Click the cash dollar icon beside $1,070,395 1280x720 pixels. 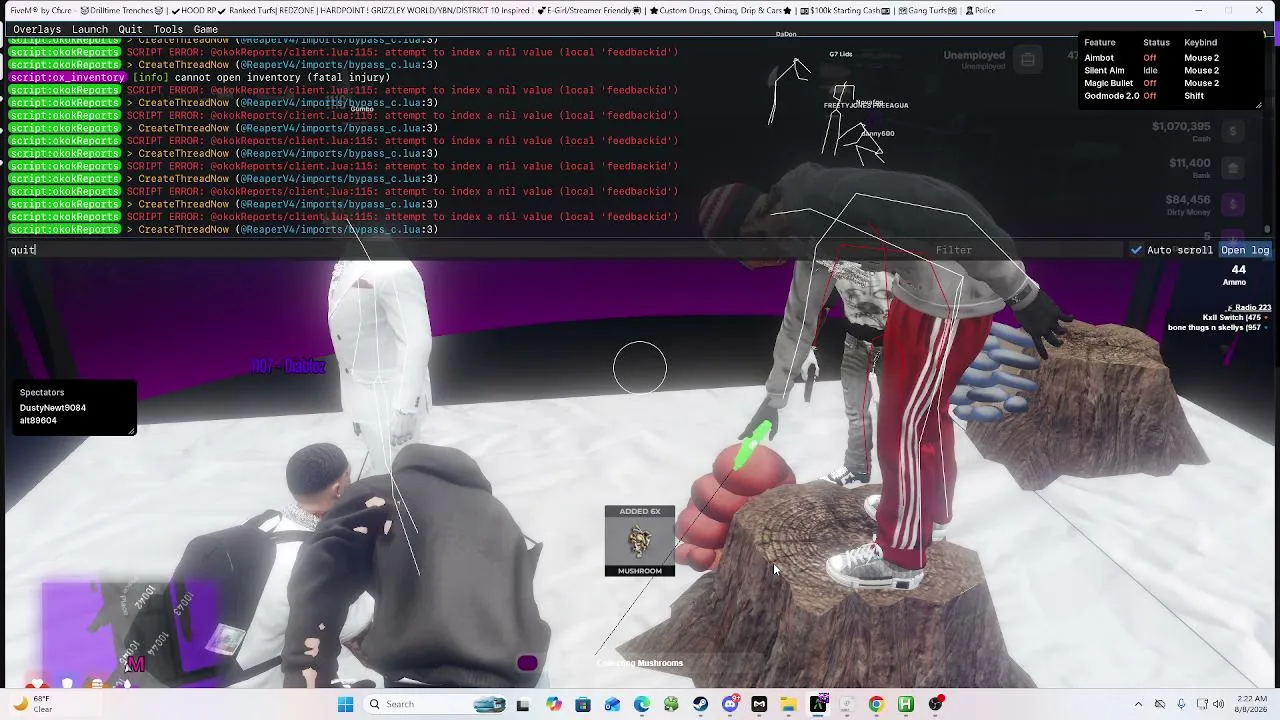[1233, 131]
